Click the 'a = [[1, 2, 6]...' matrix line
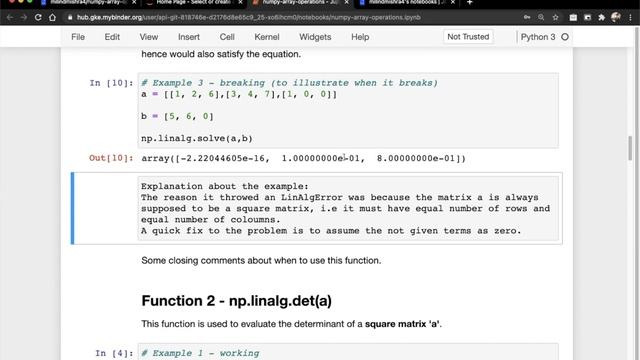Screen dimensions: 640x360 pos(239,94)
